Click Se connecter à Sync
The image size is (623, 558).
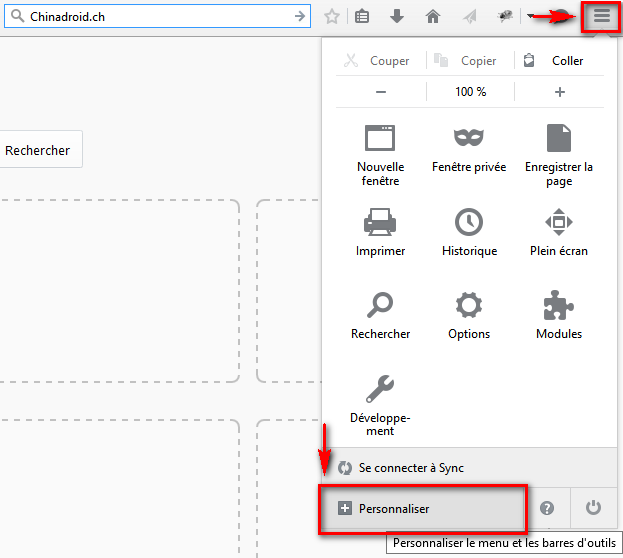pos(411,468)
